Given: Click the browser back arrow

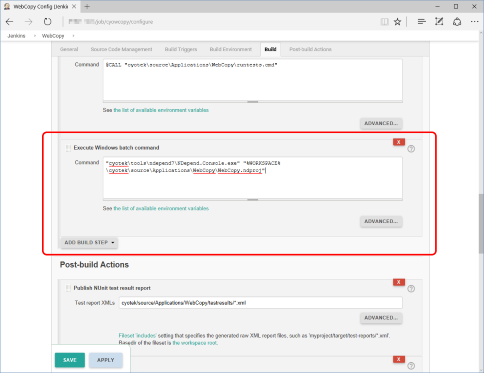Looking at the screenshot, I should 9,22.
